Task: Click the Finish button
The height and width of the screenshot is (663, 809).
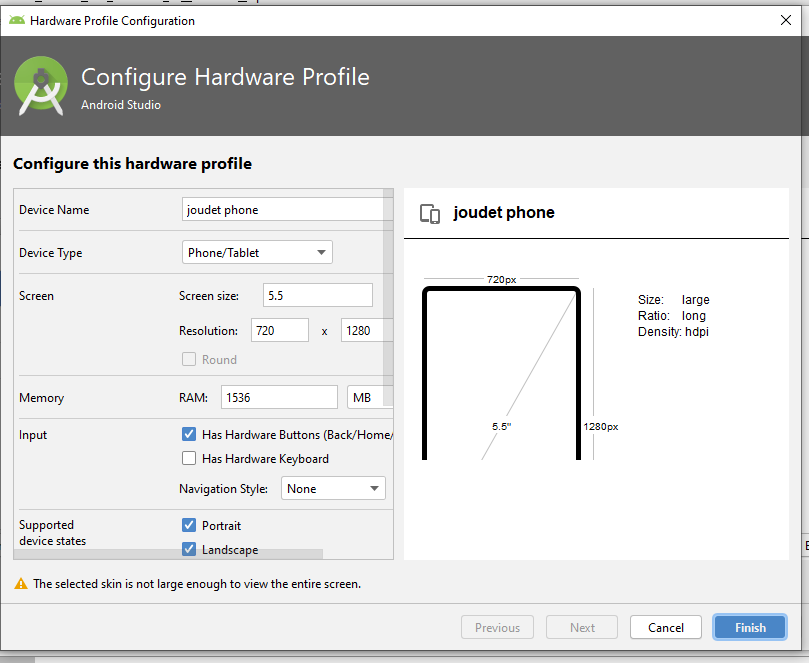Action: [750, 627]
